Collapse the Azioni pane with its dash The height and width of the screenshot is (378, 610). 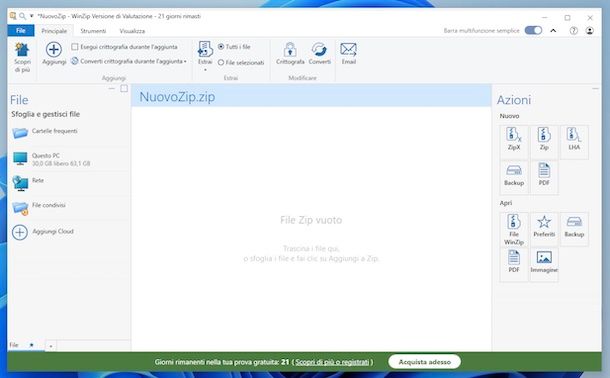click(595, 89)
